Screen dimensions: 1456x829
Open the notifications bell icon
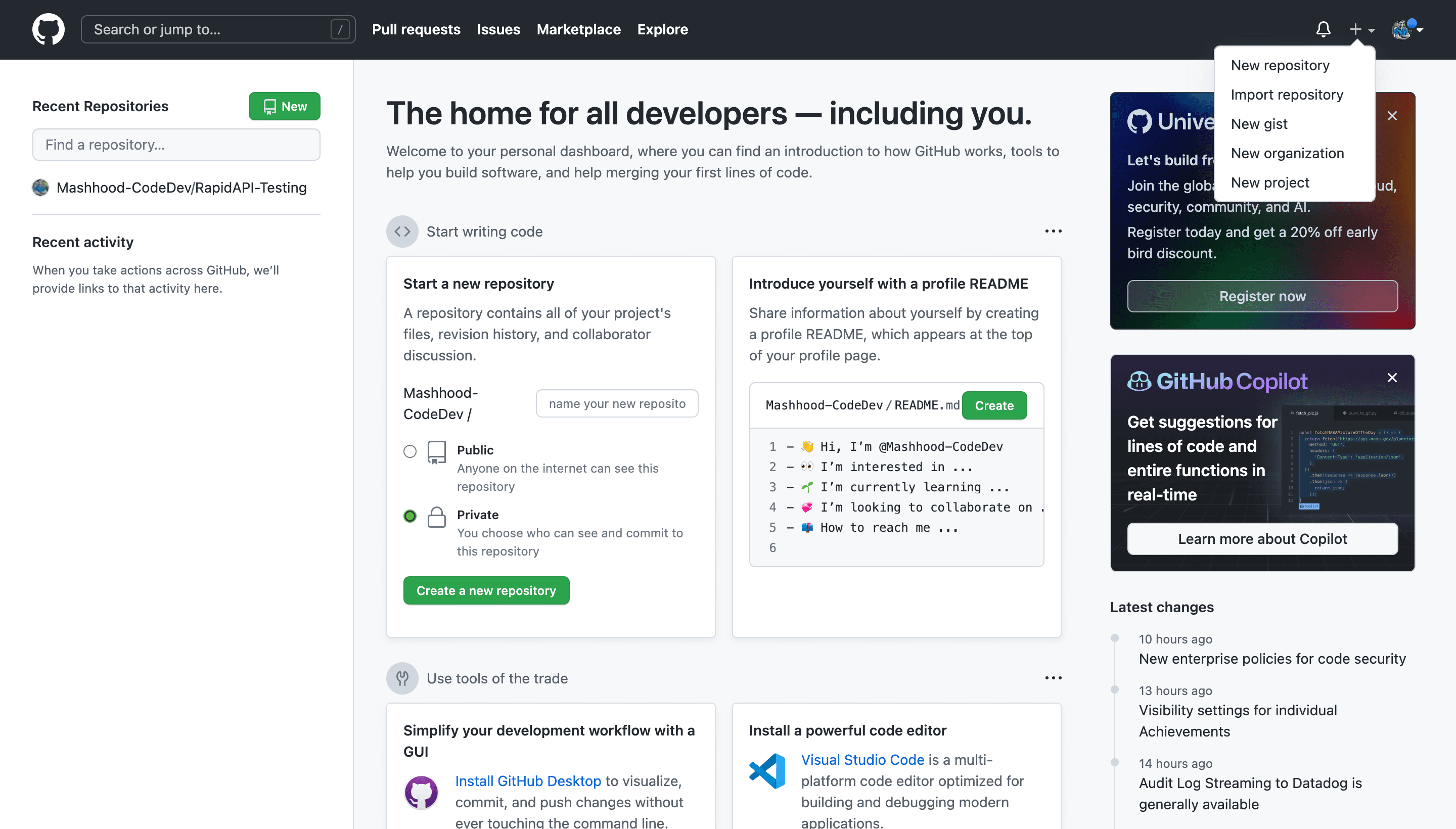pos(1323,29)
